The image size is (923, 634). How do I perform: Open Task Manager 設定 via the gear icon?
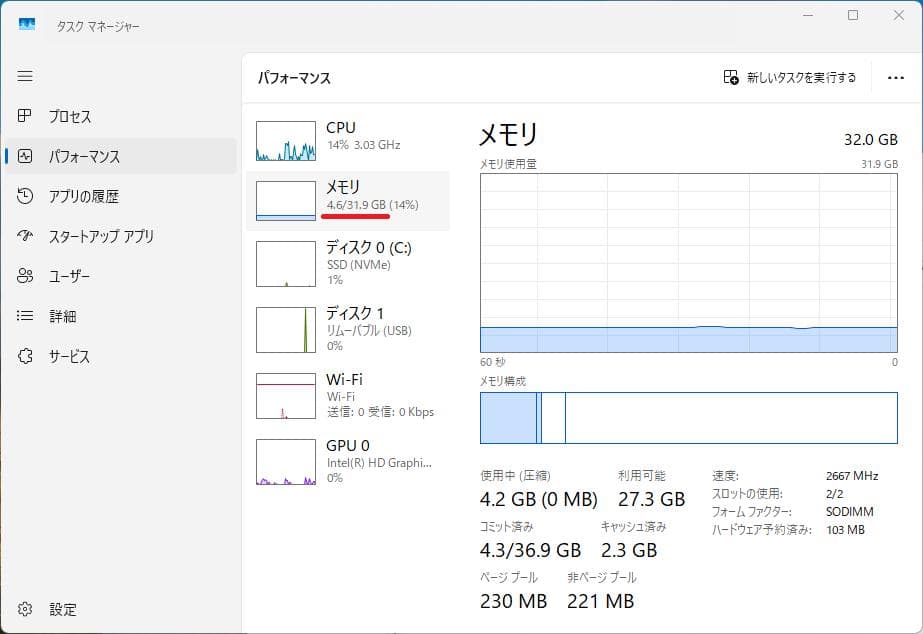tap(45, 609)
